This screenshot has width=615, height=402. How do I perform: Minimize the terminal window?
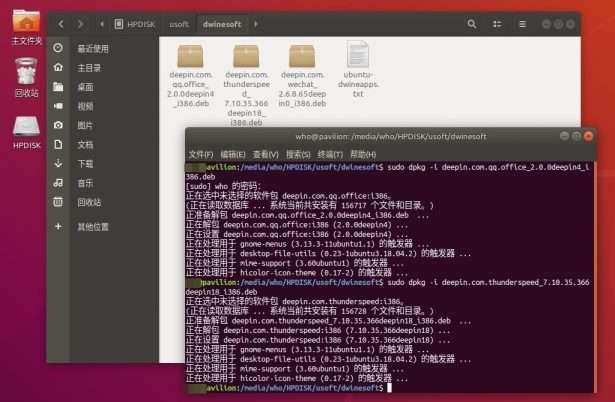(564, 136)
